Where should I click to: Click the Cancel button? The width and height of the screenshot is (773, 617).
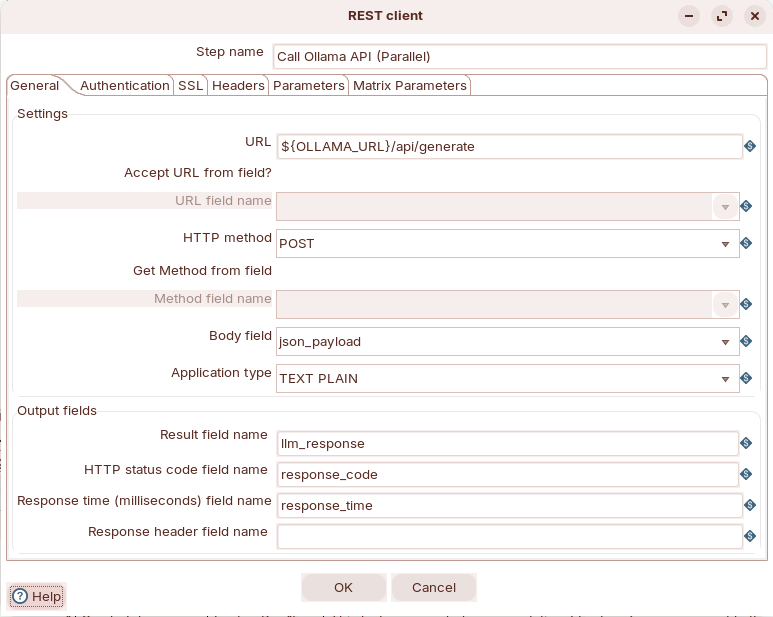[x=433, y=588]
